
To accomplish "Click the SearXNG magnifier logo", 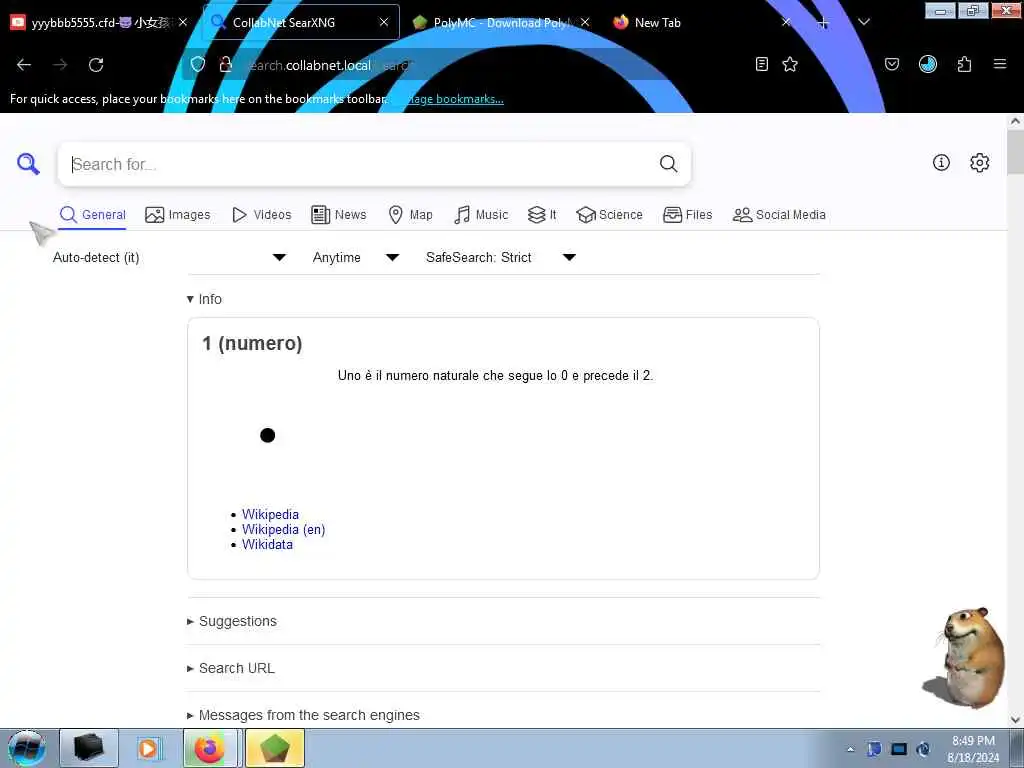I will 28,164.
